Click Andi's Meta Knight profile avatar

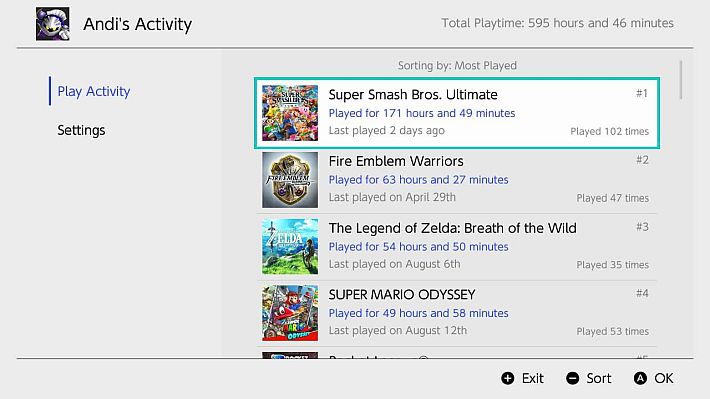[x=53, y=24]
